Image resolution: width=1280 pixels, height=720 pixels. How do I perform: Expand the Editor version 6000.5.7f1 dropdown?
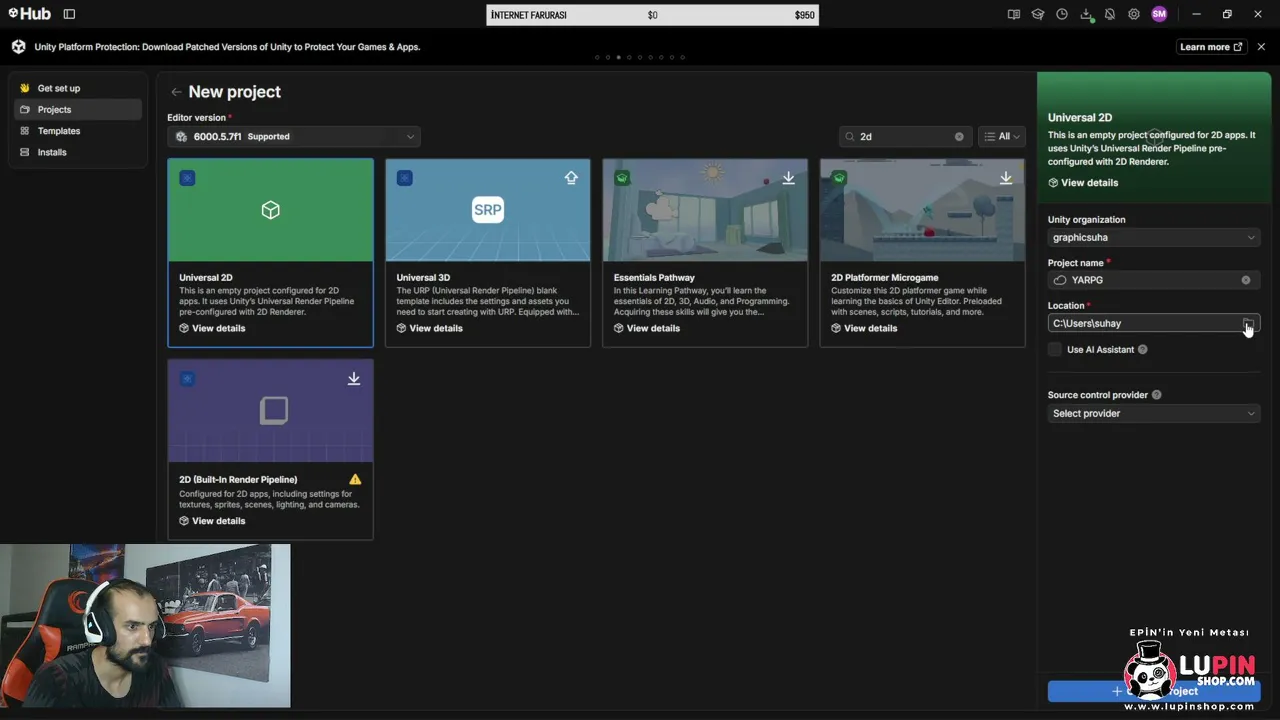point(294,137)
